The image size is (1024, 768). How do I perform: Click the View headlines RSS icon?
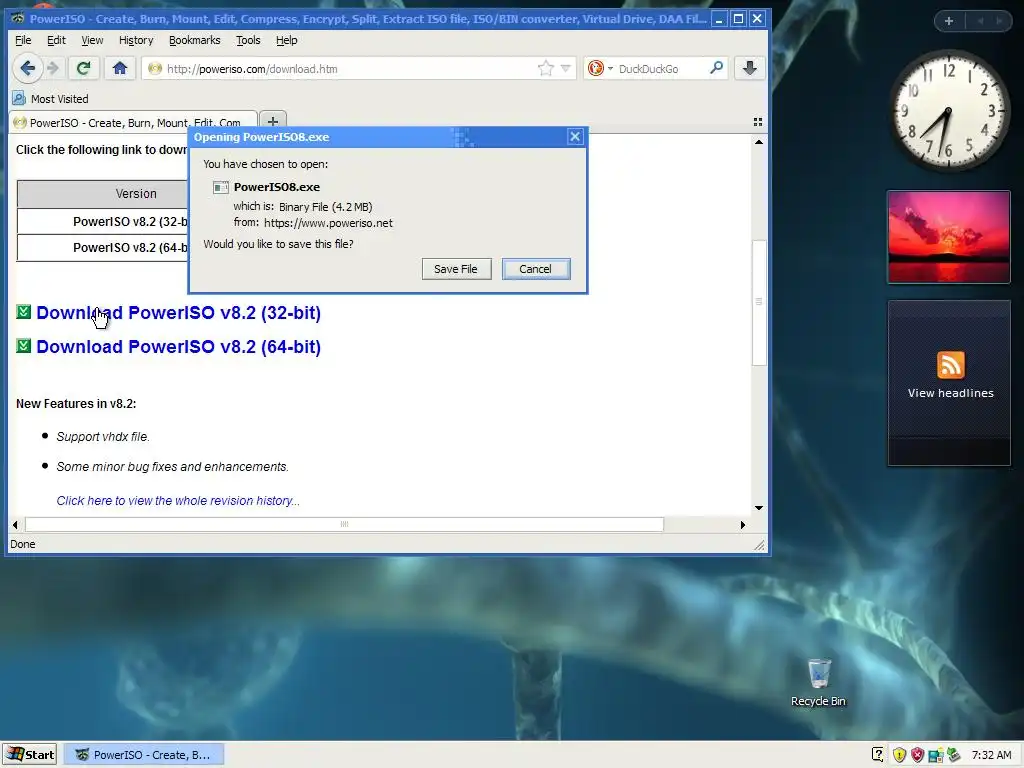[950, 364]
